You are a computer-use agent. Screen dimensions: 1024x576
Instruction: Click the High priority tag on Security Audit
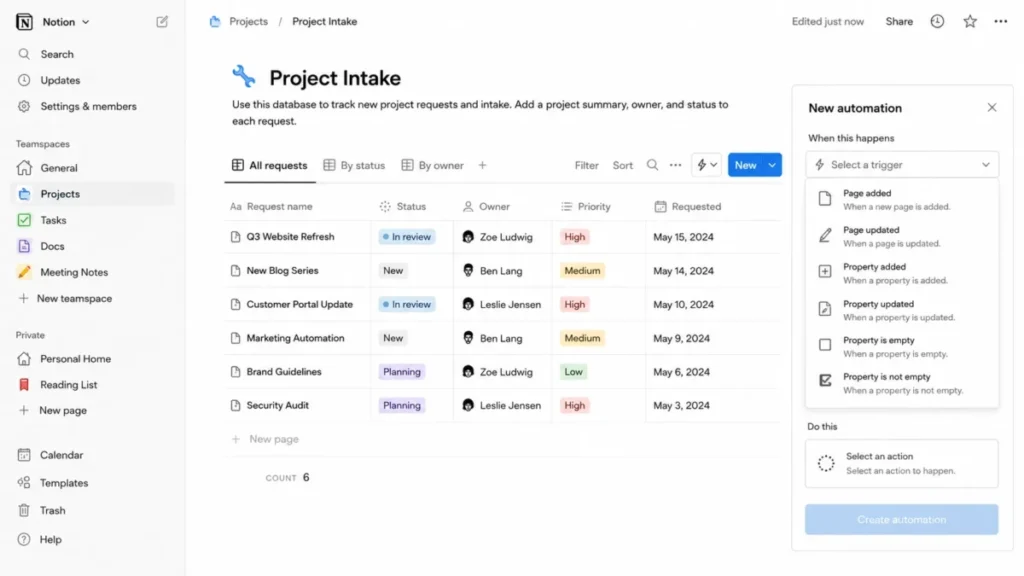[574, 406]
